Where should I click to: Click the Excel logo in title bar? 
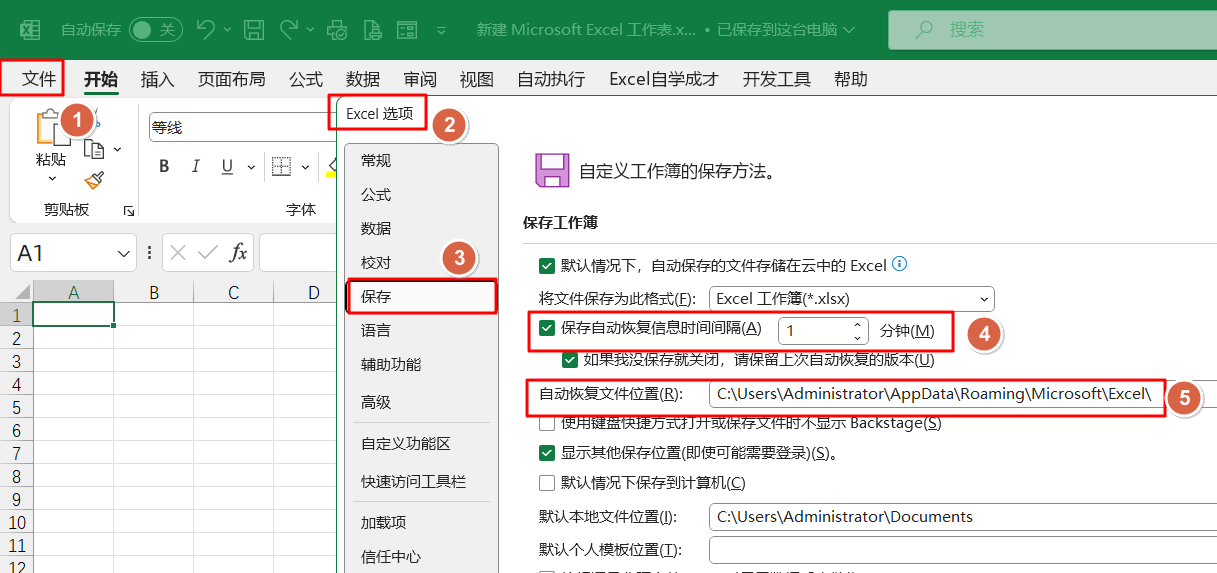[31, 30]
